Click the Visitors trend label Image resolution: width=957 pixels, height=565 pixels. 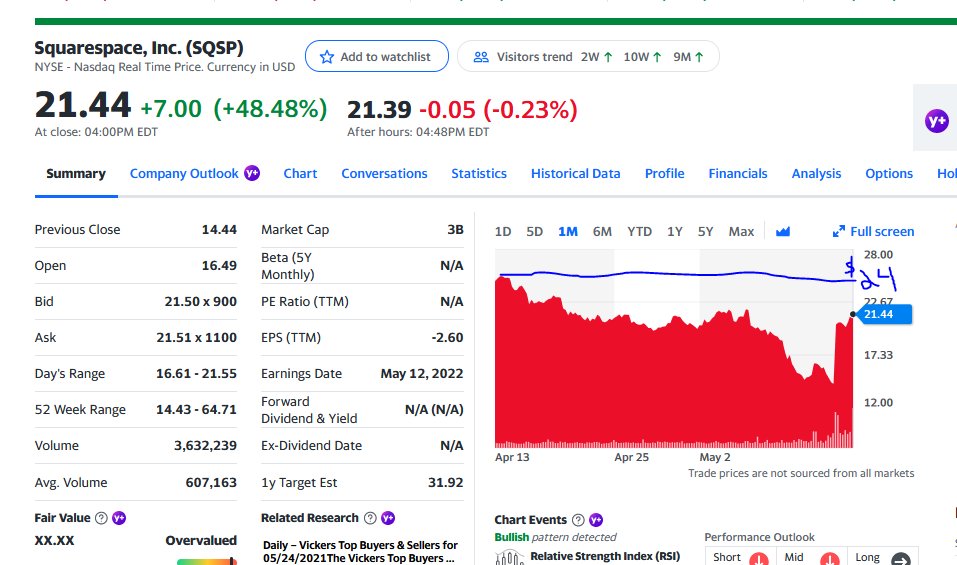[535, 57]
